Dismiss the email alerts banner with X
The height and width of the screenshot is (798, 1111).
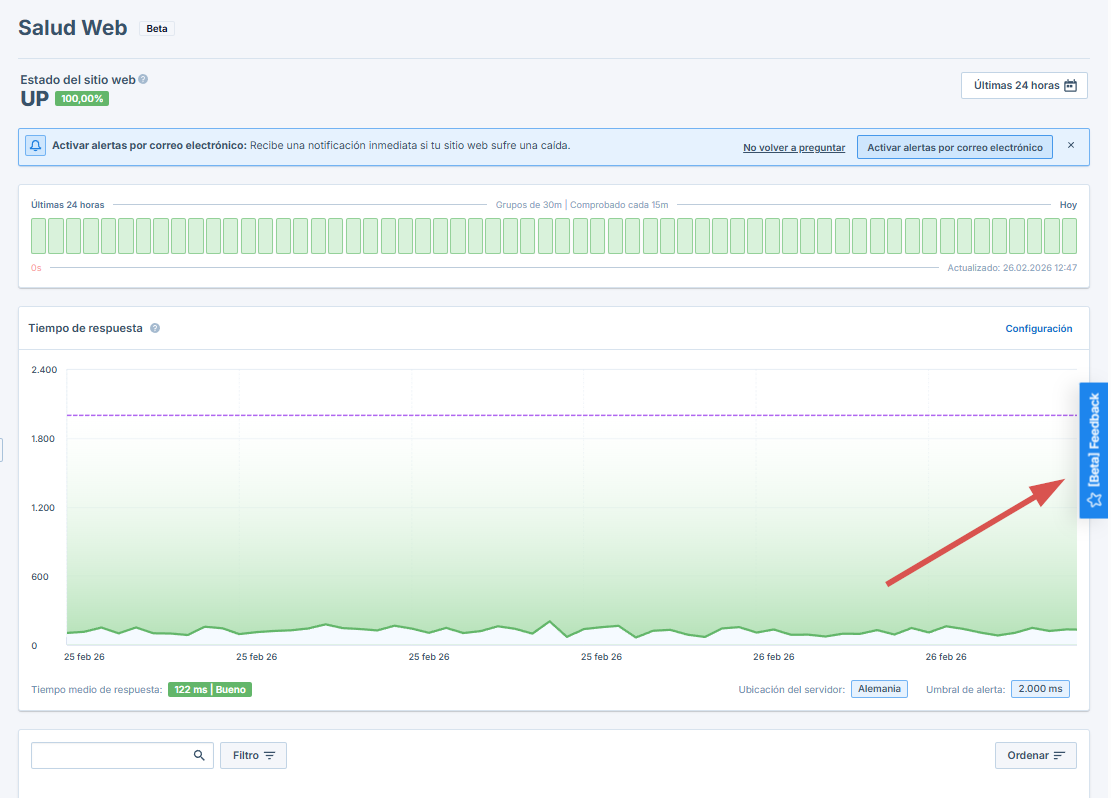(1070, 146)
